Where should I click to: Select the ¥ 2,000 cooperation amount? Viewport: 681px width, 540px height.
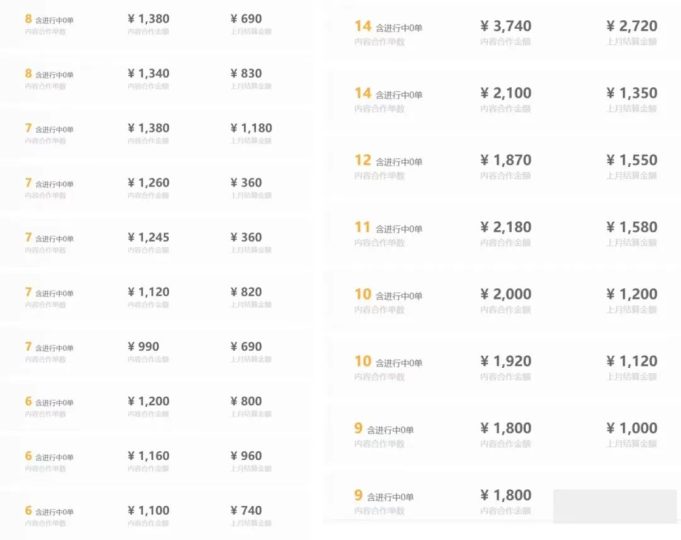(x=506, y=294)
